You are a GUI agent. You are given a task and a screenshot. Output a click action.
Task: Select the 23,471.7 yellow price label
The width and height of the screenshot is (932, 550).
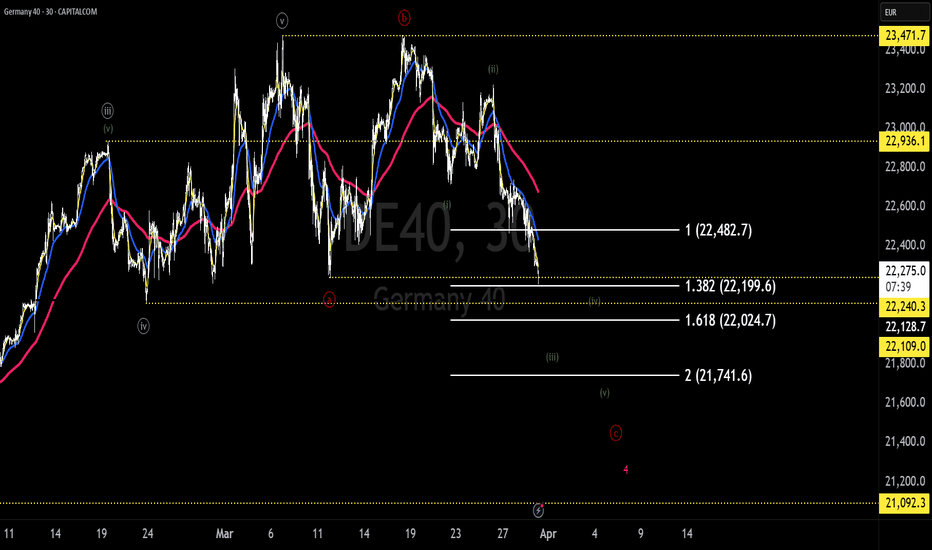(x=905, y=36)
